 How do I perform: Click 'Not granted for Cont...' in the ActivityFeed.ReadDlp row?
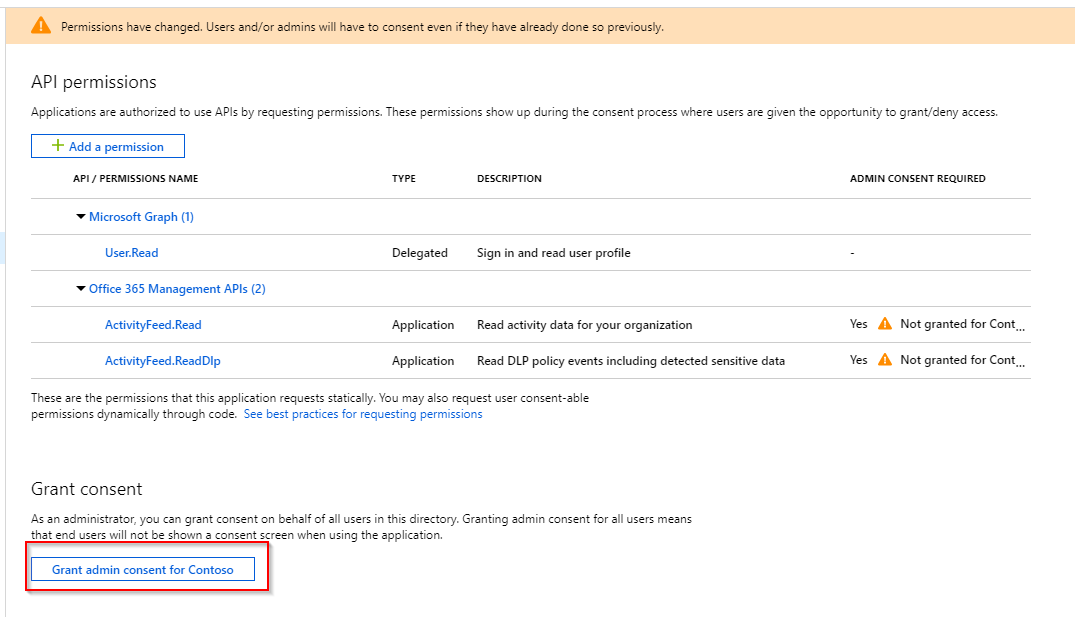pyautogui.click(x=963, y=359)
